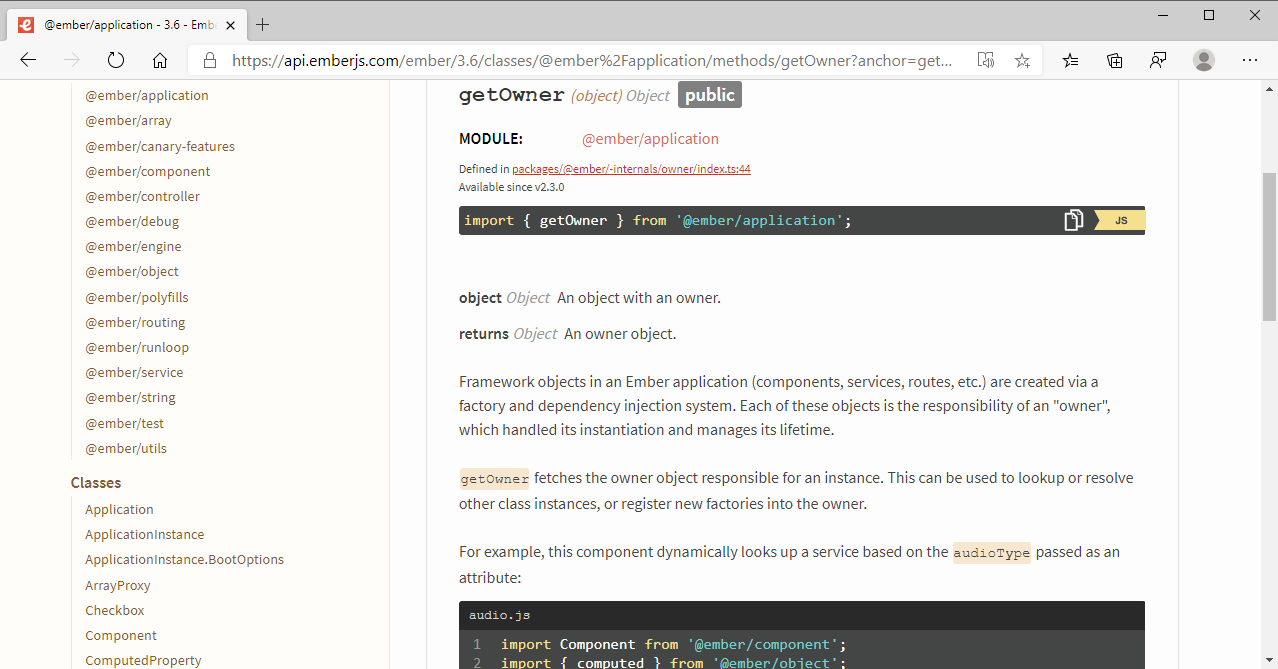Open the @ember/engine package
Viewport: 1278px width, 669px height.
point(133,246)
